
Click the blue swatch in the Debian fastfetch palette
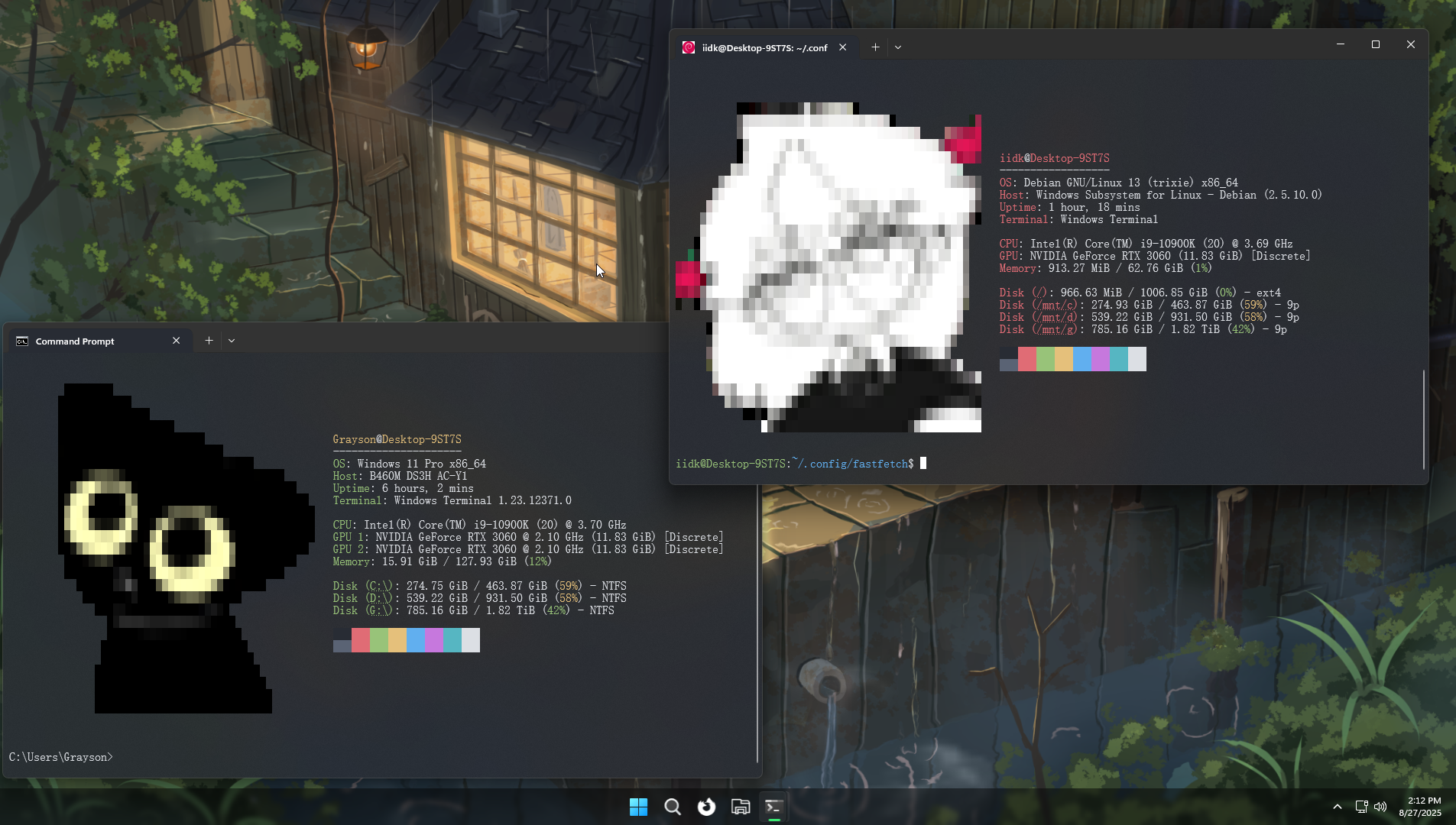pyautogui.click(x=1082, y=359)
